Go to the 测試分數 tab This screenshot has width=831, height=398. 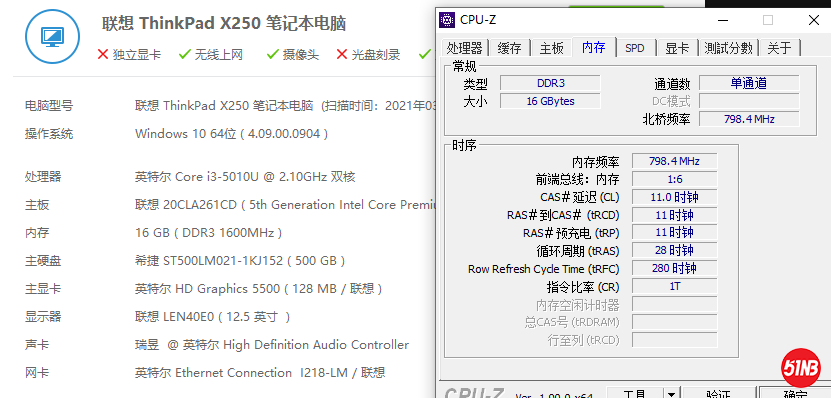(728, 48)
